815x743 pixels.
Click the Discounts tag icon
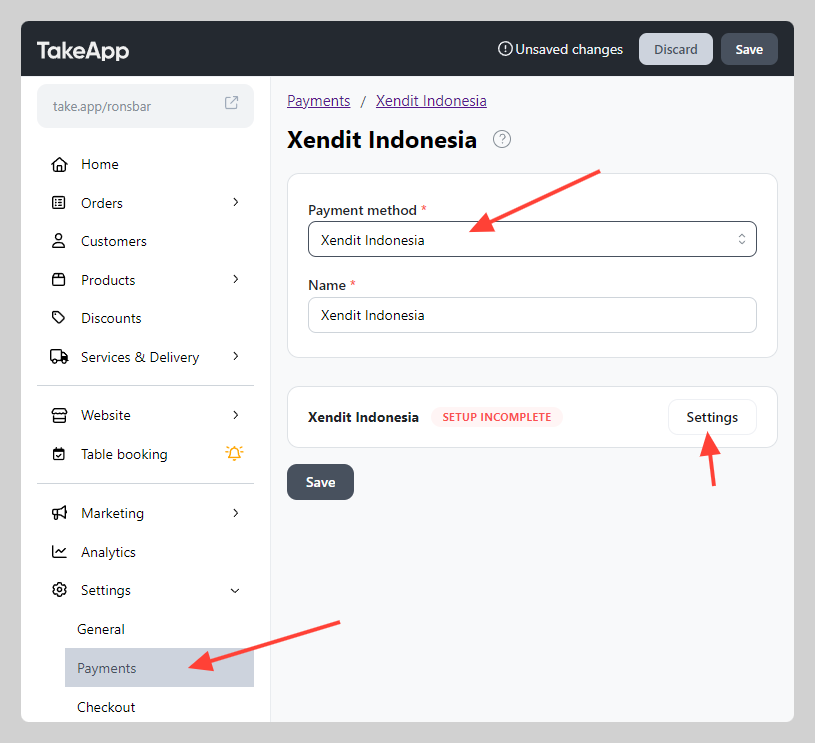tap(59, 318)
